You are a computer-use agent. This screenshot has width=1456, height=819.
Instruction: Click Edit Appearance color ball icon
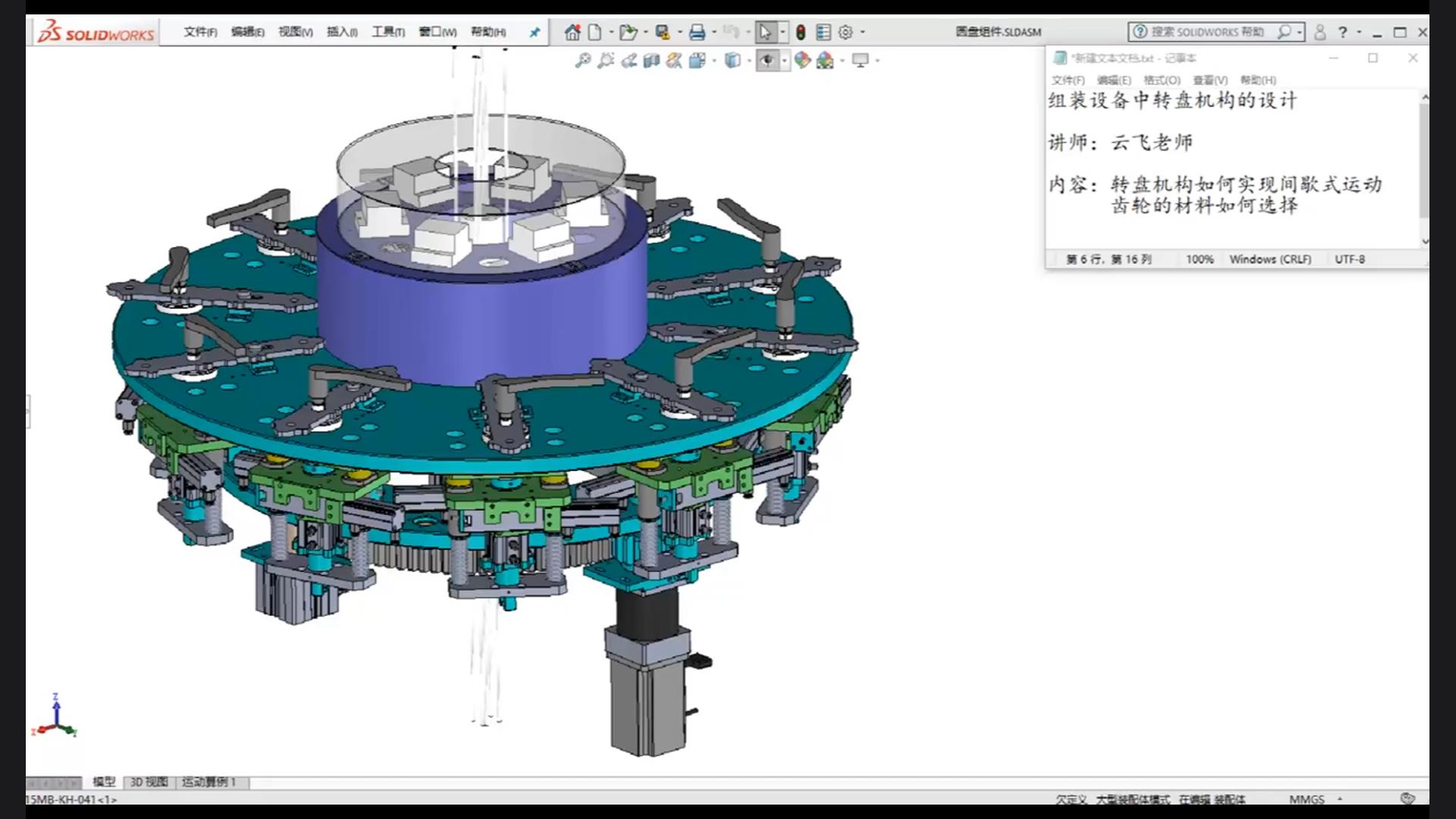coord(802,61)
